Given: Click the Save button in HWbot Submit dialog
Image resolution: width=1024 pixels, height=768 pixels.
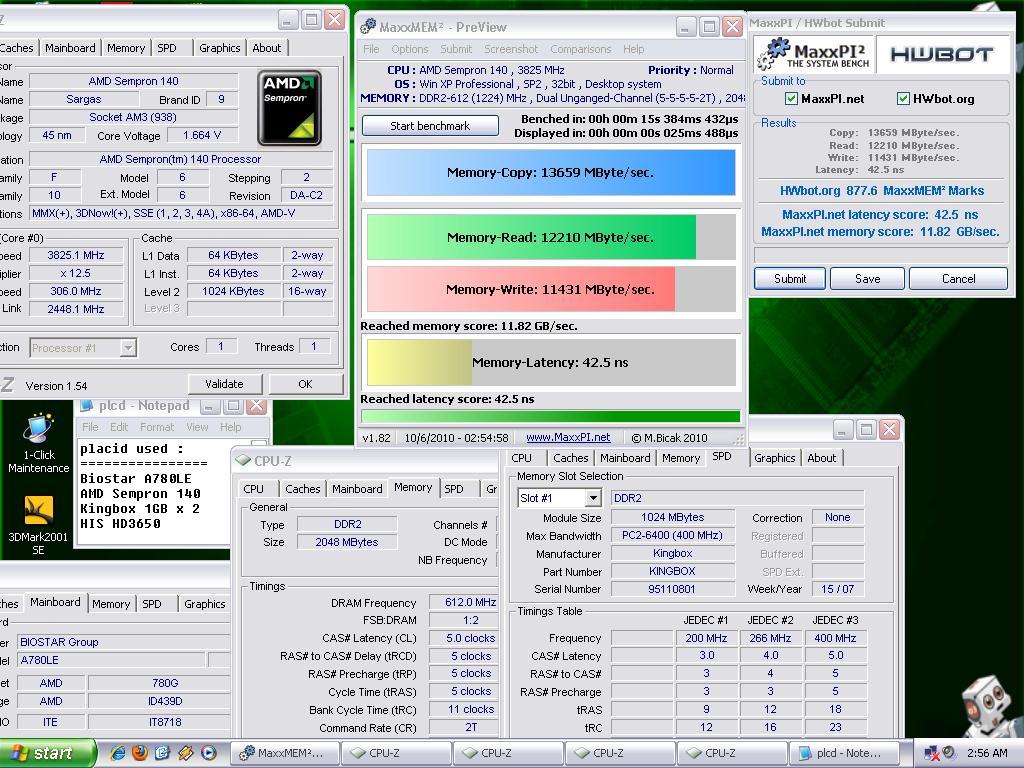Looking at the screenshot, I should tap(867, 278).
